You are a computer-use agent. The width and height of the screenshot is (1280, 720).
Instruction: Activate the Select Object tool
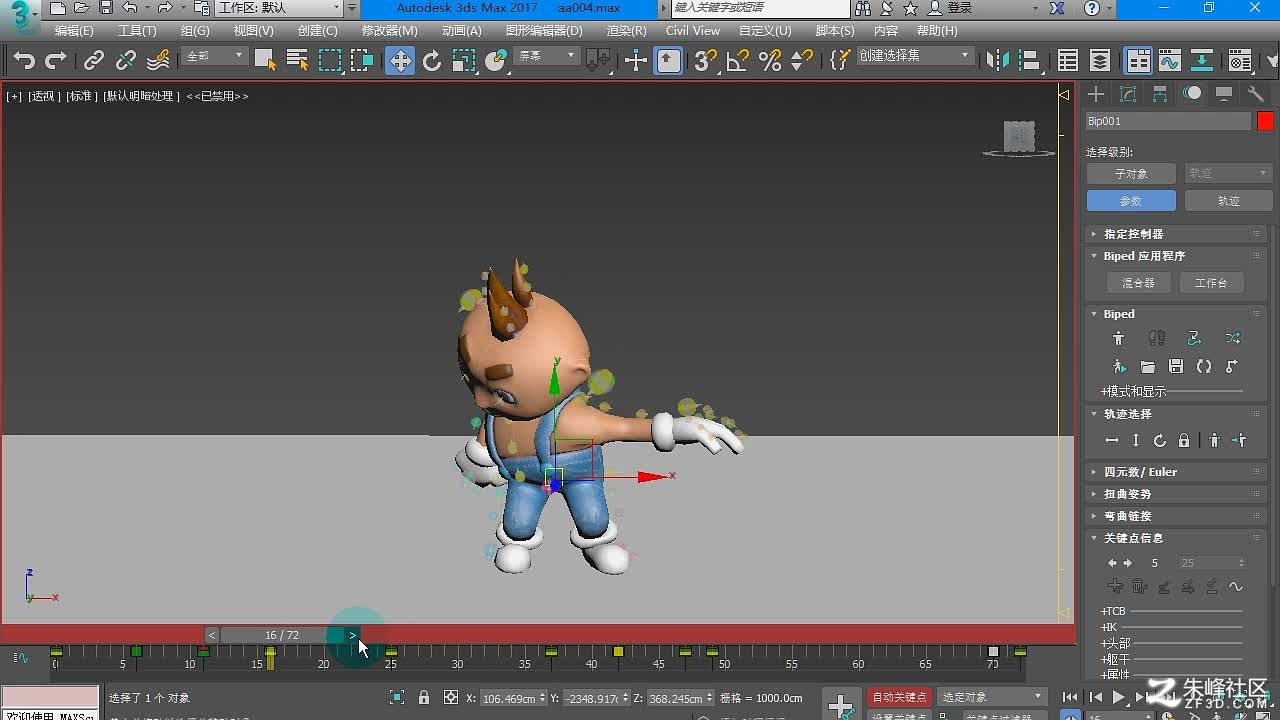(x=265, y=61)
